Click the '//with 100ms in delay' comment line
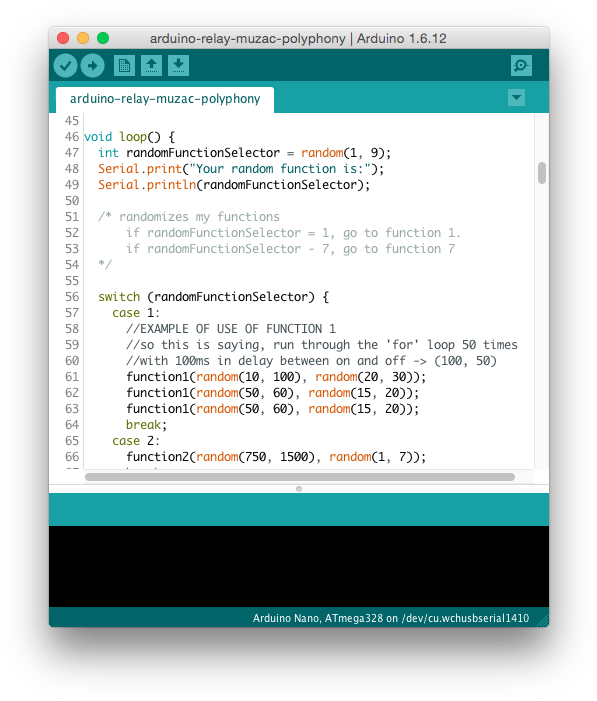This screenshot has width=597, height=701. coord(311,361)
